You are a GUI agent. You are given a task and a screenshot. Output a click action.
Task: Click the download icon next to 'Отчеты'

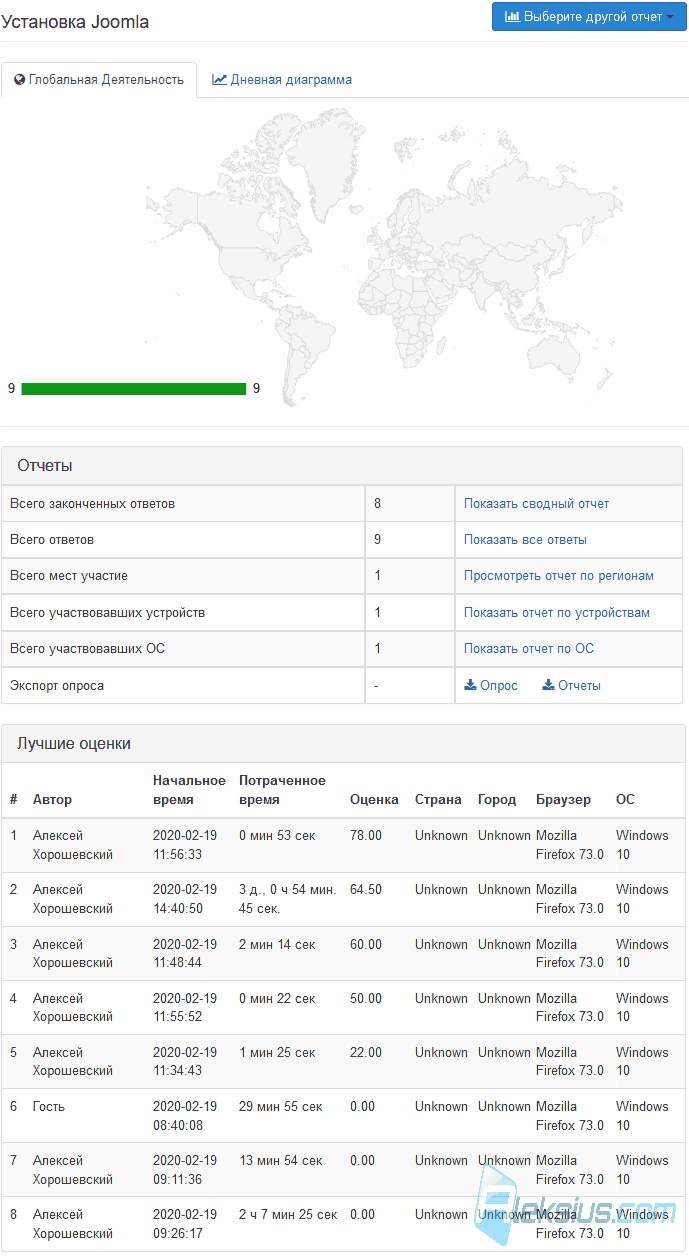point(548,685)
